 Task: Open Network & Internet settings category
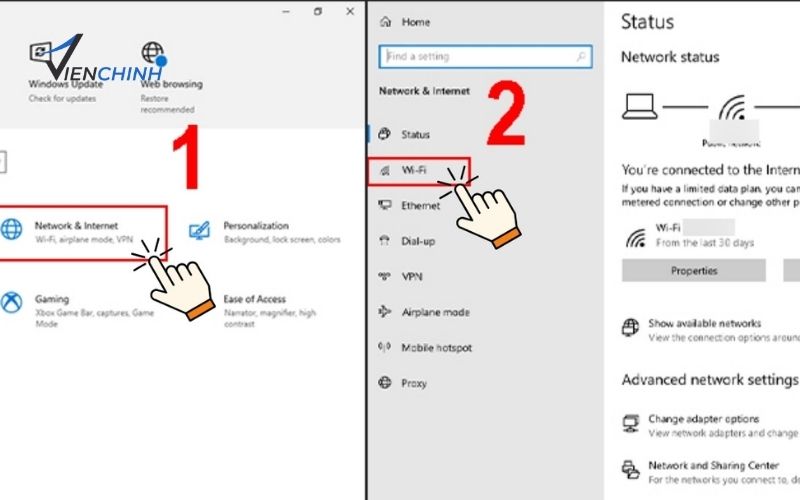[82, 232]
